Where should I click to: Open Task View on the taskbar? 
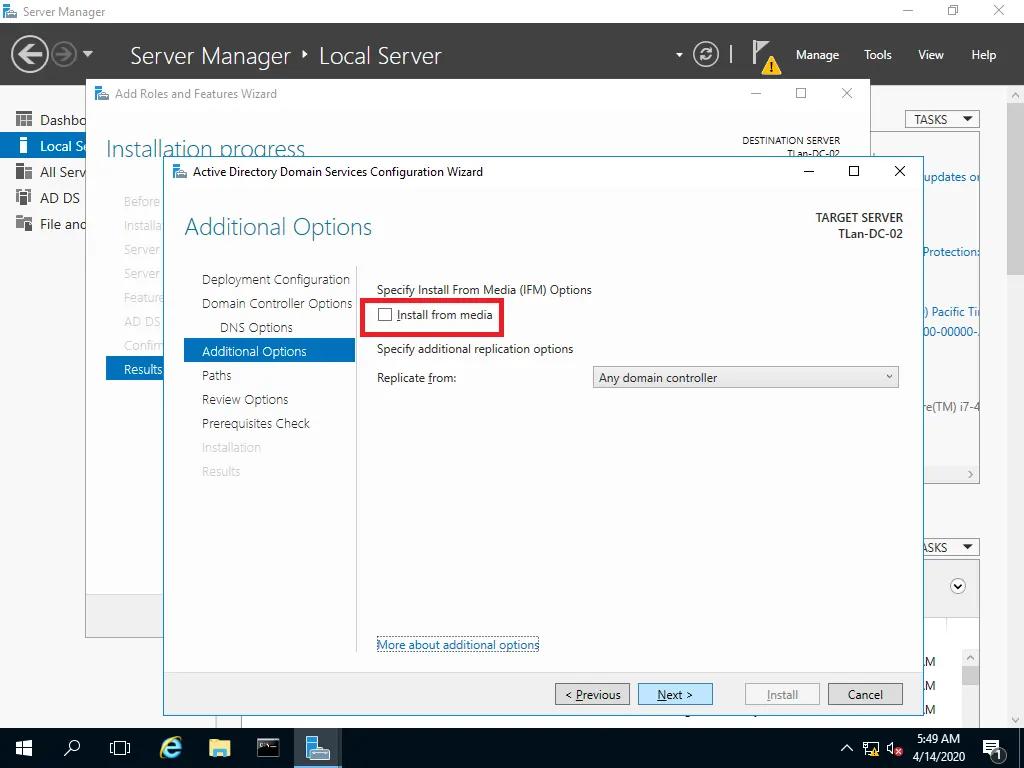[x=120, y=748]
